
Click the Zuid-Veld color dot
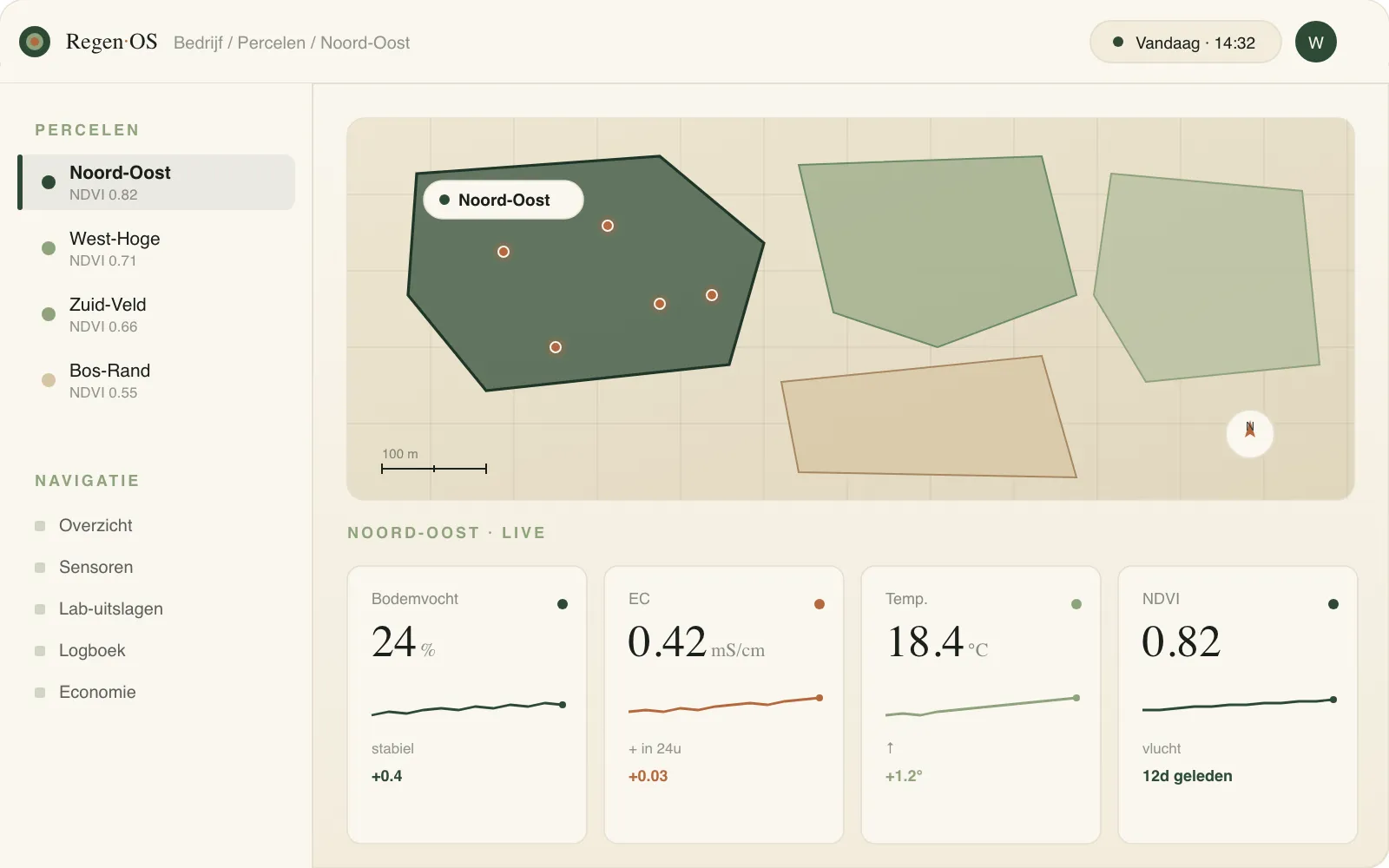(x=49, y=314)
